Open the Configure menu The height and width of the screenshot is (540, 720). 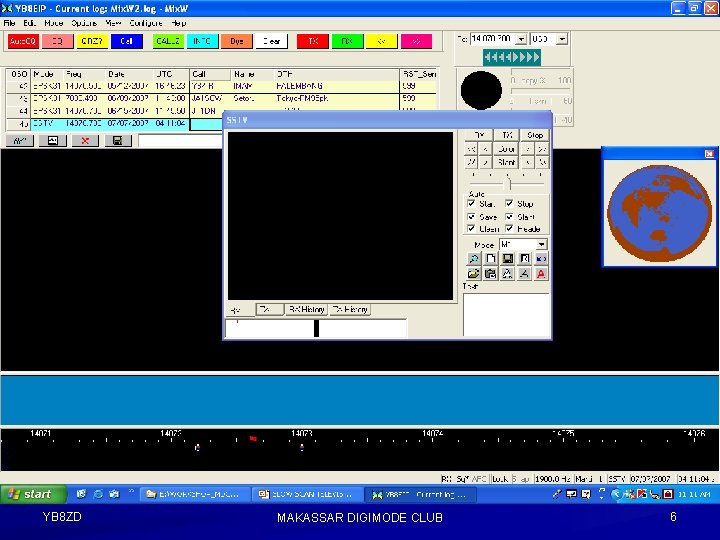pos(146,23)
